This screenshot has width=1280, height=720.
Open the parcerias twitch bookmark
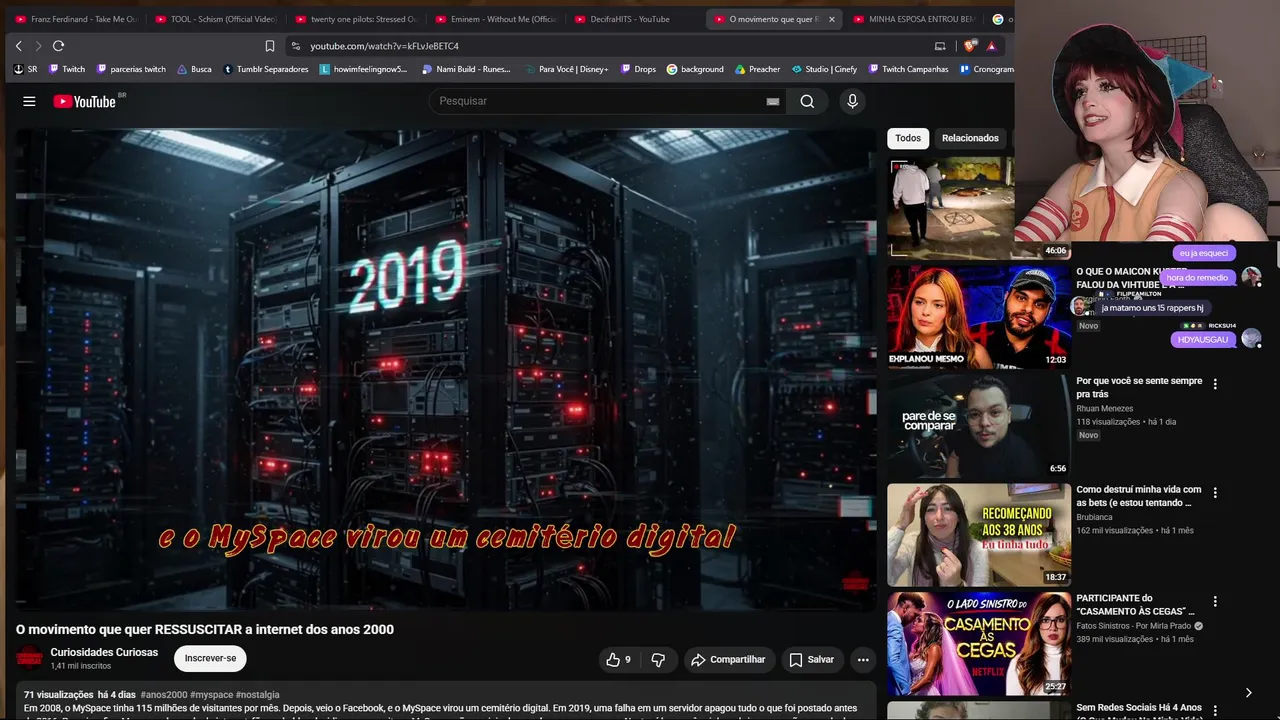coord(131,69)
